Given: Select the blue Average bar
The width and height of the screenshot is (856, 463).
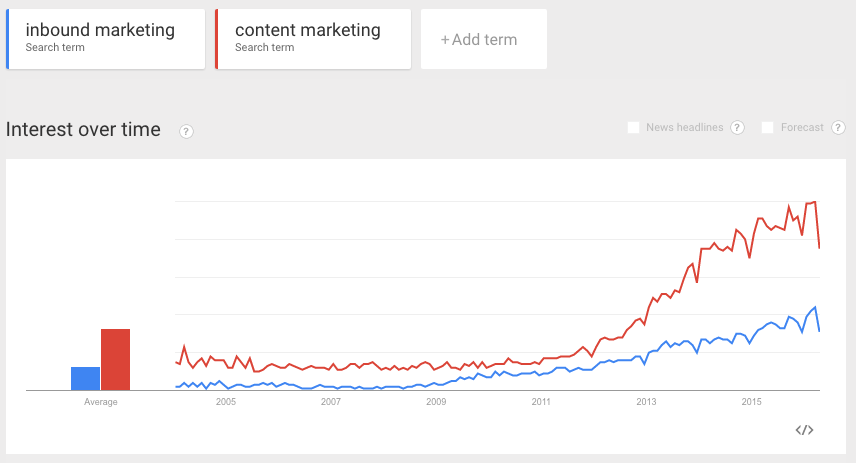Looking at the screenshot, I should tap(86, 378).
